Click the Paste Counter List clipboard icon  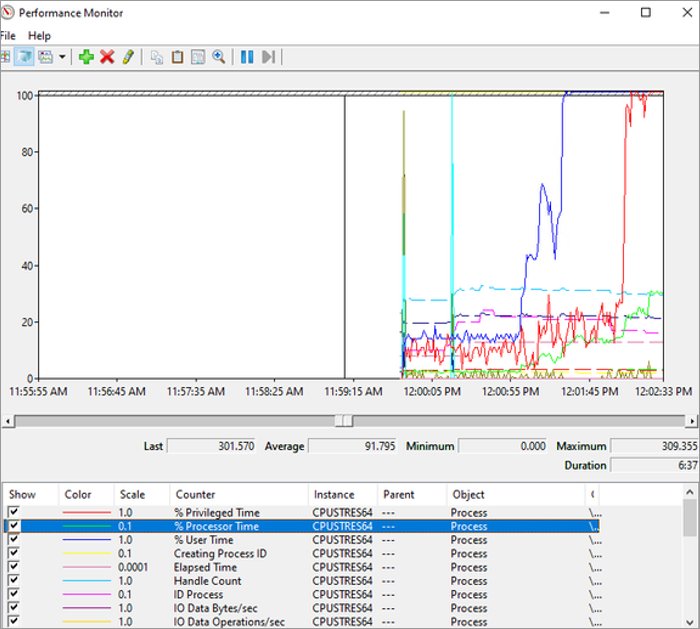coord(177,57)
